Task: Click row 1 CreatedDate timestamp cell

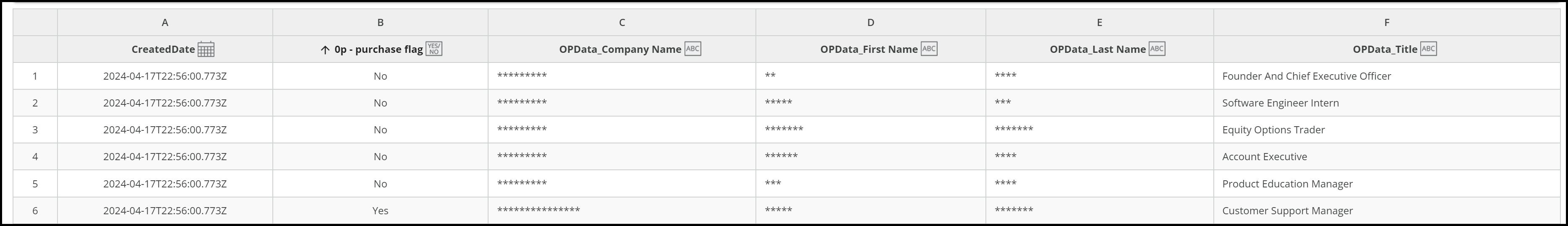Action: 165,76
